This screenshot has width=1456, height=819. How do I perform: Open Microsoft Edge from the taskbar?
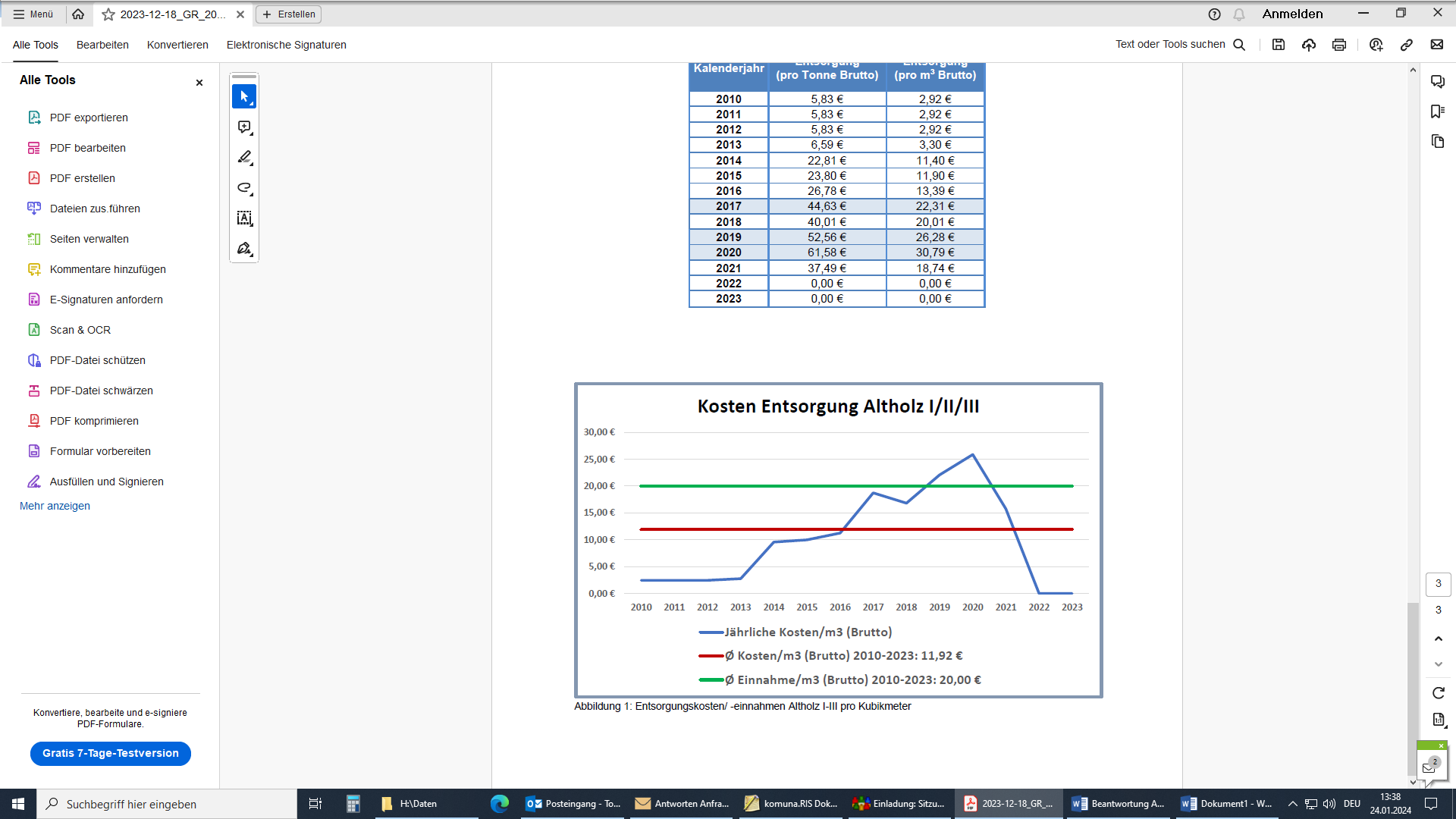coord(500,804)
